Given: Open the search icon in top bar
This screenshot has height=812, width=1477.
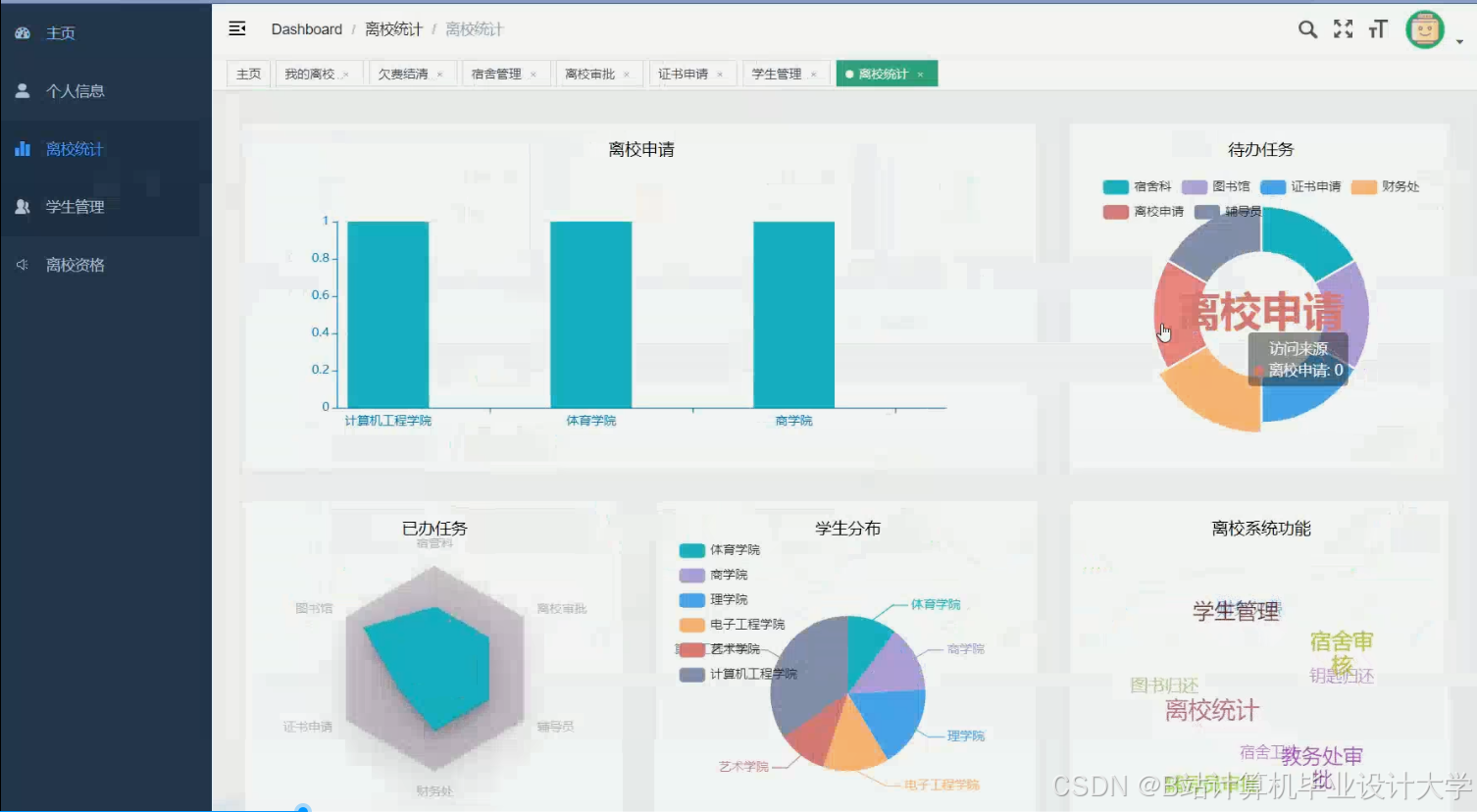Looking at the screenshot, I should [x=1307, y=29].
